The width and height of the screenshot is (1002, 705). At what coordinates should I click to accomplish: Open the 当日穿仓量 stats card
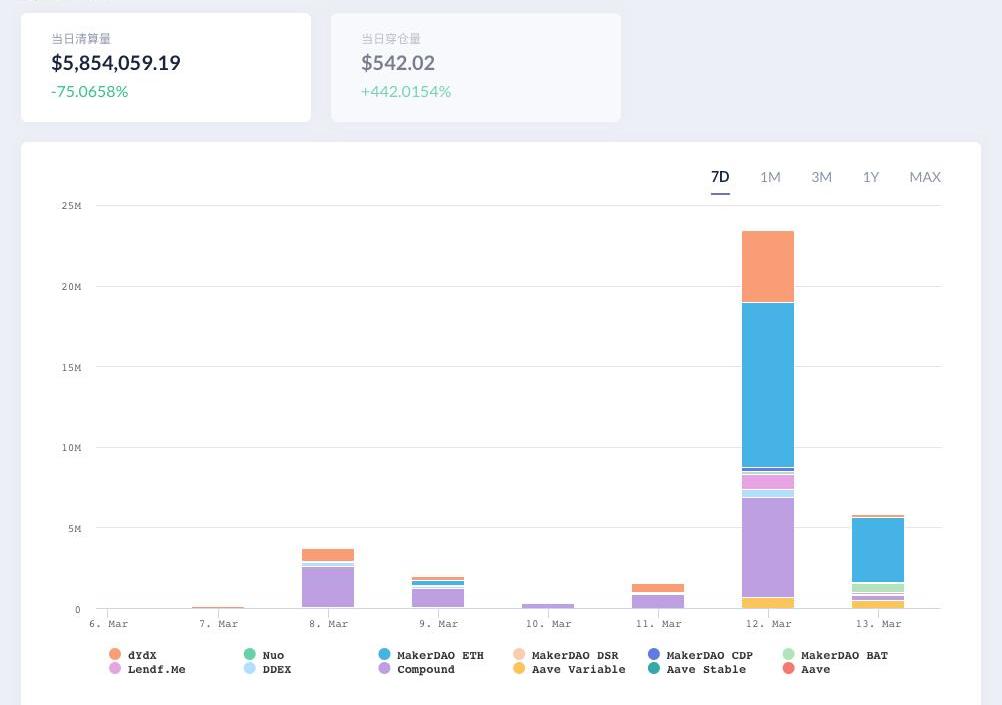pos(476,67)
